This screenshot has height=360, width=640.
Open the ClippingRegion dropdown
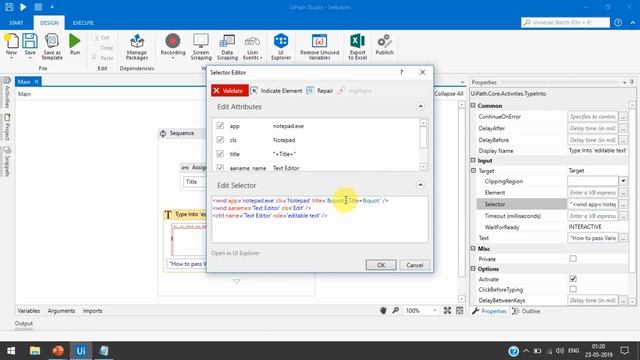623,181
